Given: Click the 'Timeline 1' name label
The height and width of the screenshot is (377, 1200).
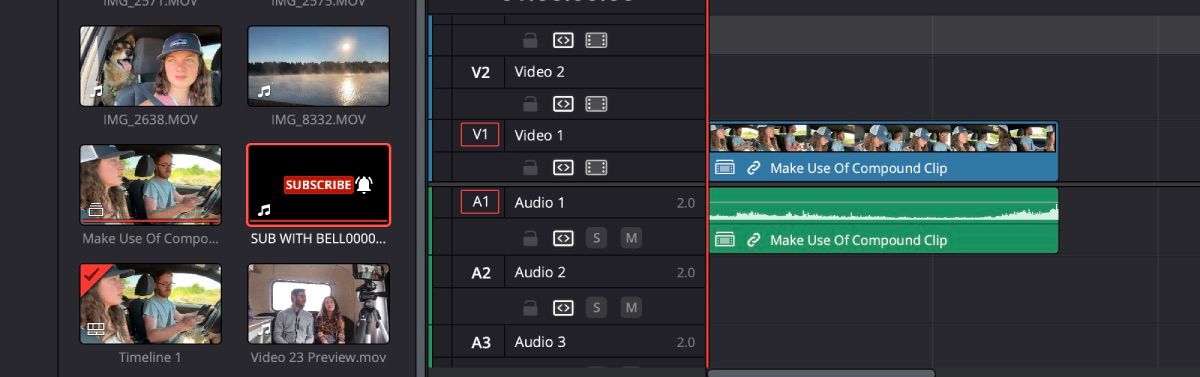Looking at the screenshot, I should point(150,357).
